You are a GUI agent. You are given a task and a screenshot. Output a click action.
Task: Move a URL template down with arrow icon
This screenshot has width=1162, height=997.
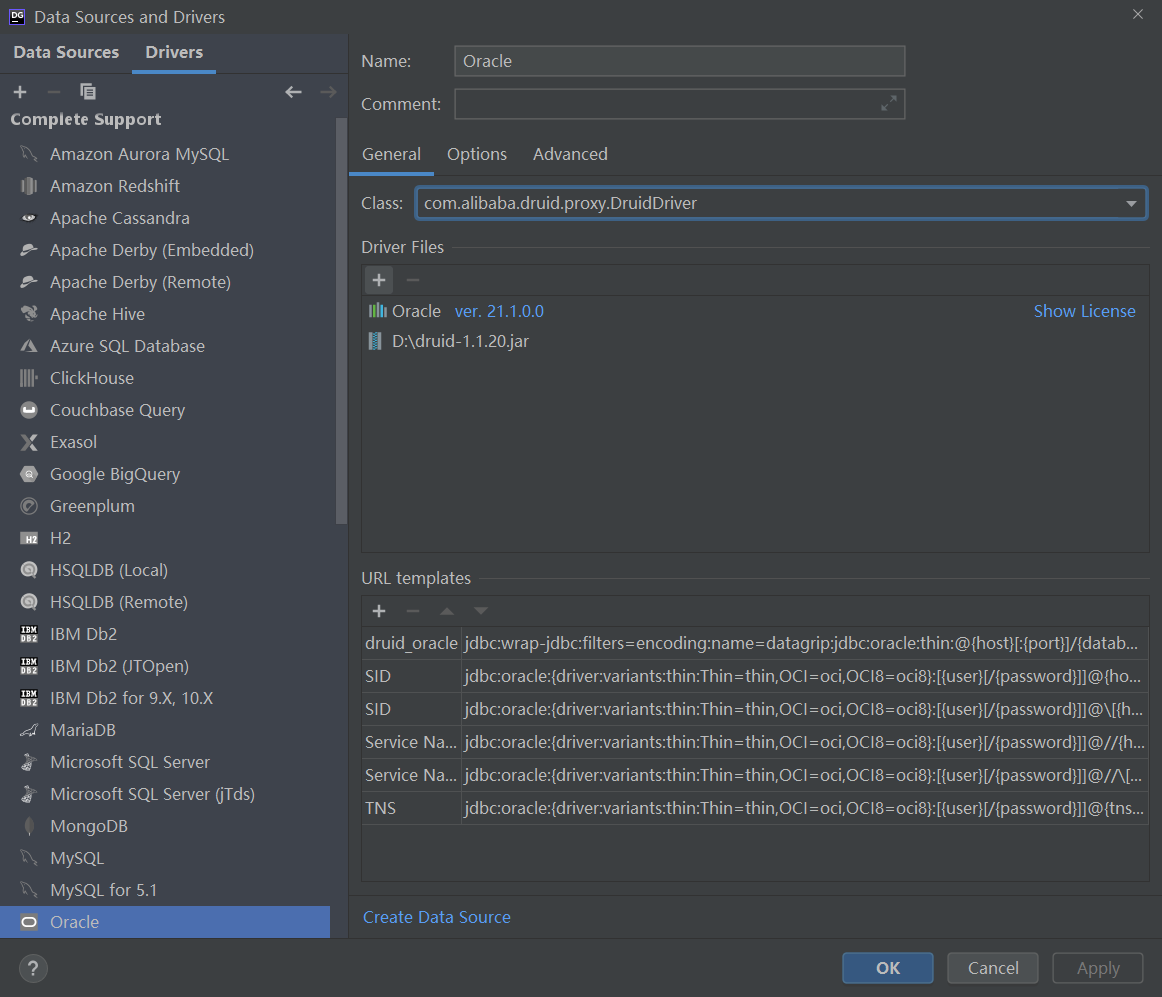(x=480, y=611)
